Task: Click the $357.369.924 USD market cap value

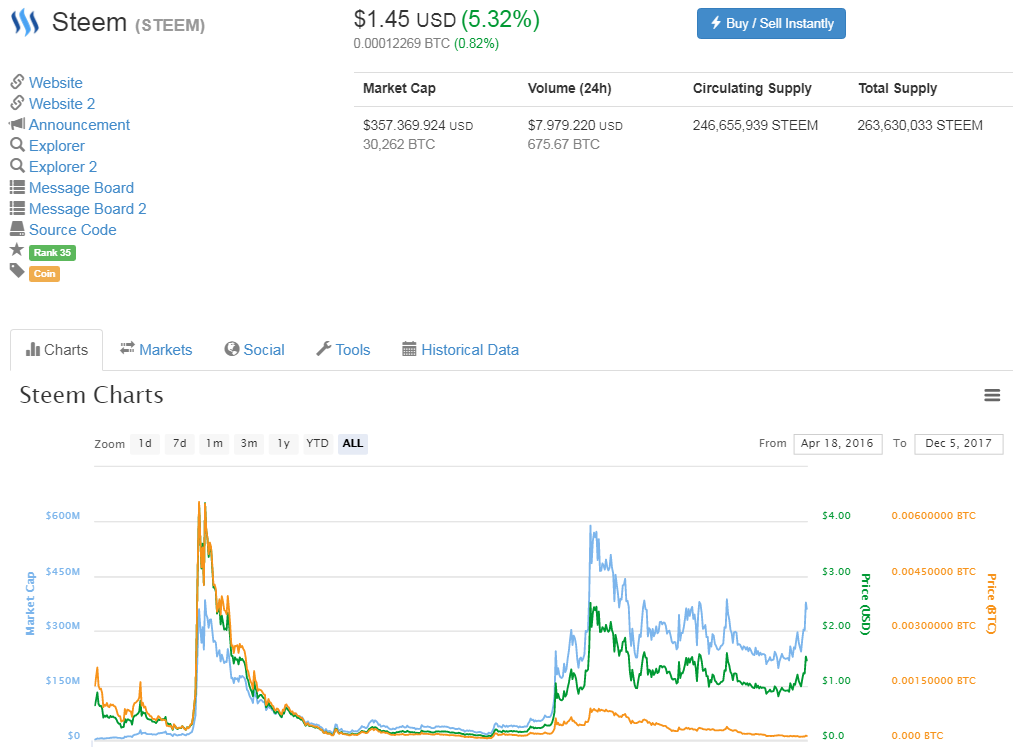Action: [x=418, y=125]
